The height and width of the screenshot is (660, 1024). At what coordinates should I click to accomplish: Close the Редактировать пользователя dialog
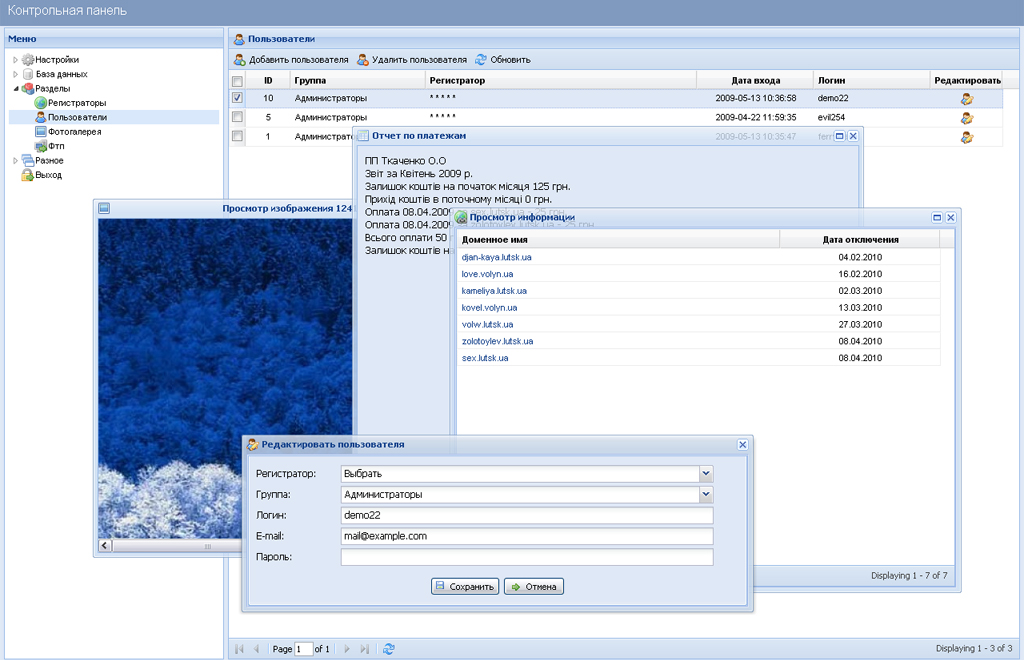[743, 445]
